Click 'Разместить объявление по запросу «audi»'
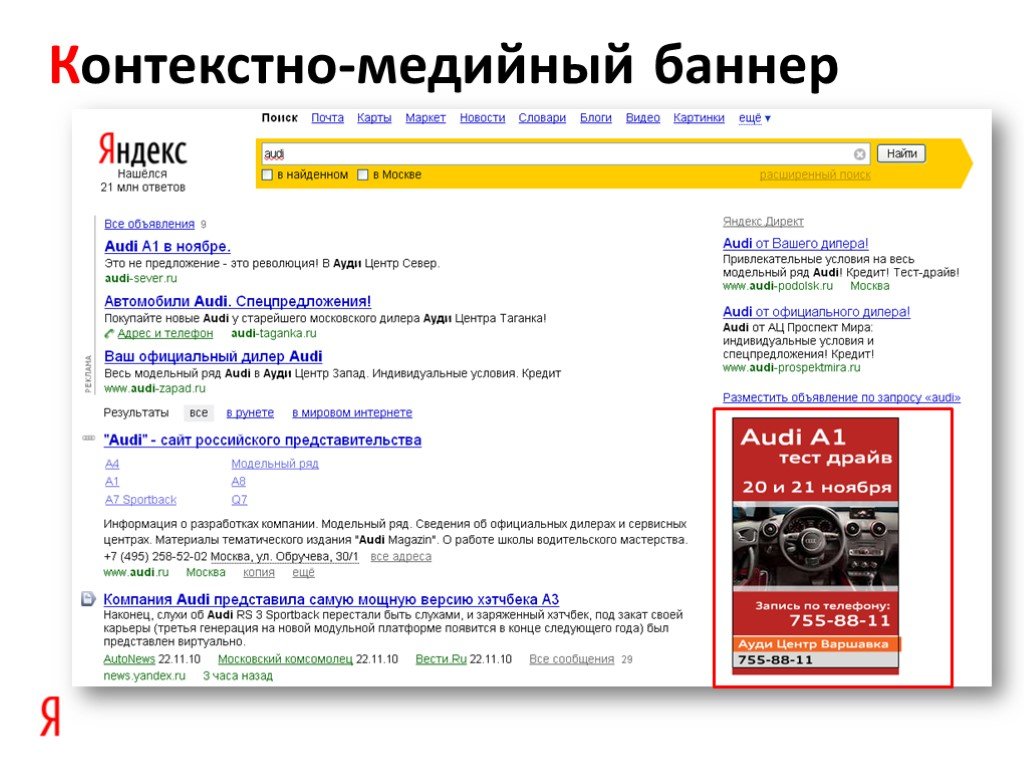 tap(842, 397)
